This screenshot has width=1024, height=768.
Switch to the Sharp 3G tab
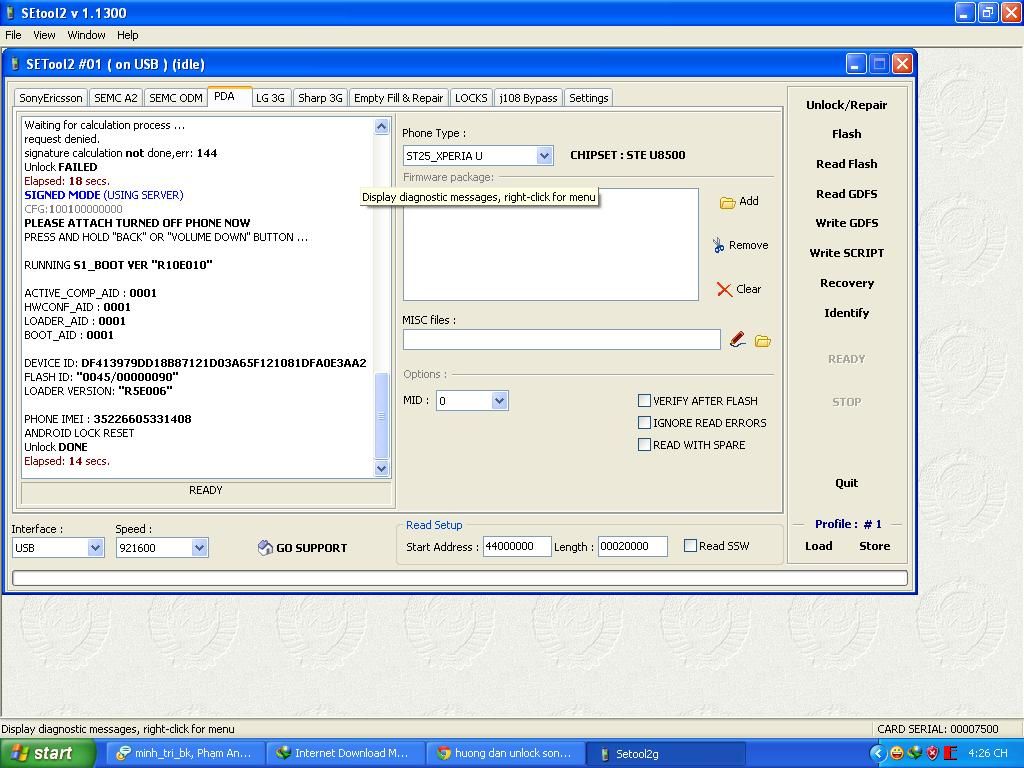tap(320, 98)
